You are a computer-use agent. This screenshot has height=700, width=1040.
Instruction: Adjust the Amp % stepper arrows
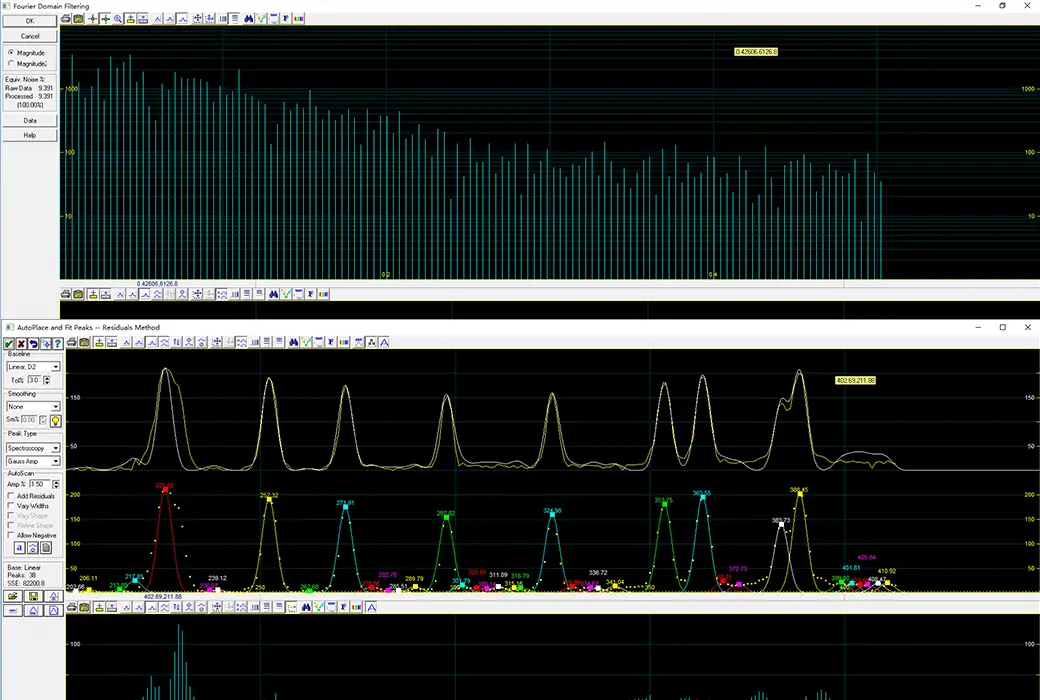(x=56, y=484)
